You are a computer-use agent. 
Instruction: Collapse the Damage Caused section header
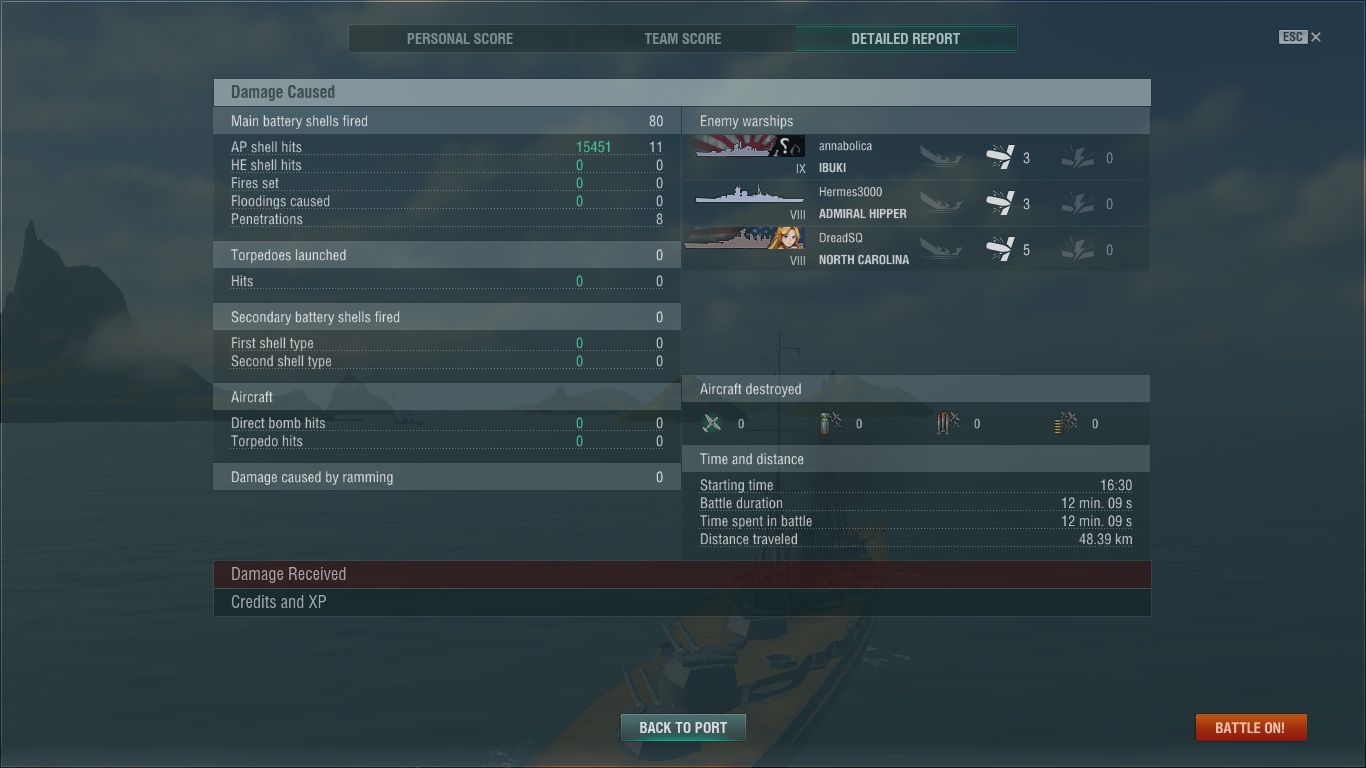click(682, 92)
